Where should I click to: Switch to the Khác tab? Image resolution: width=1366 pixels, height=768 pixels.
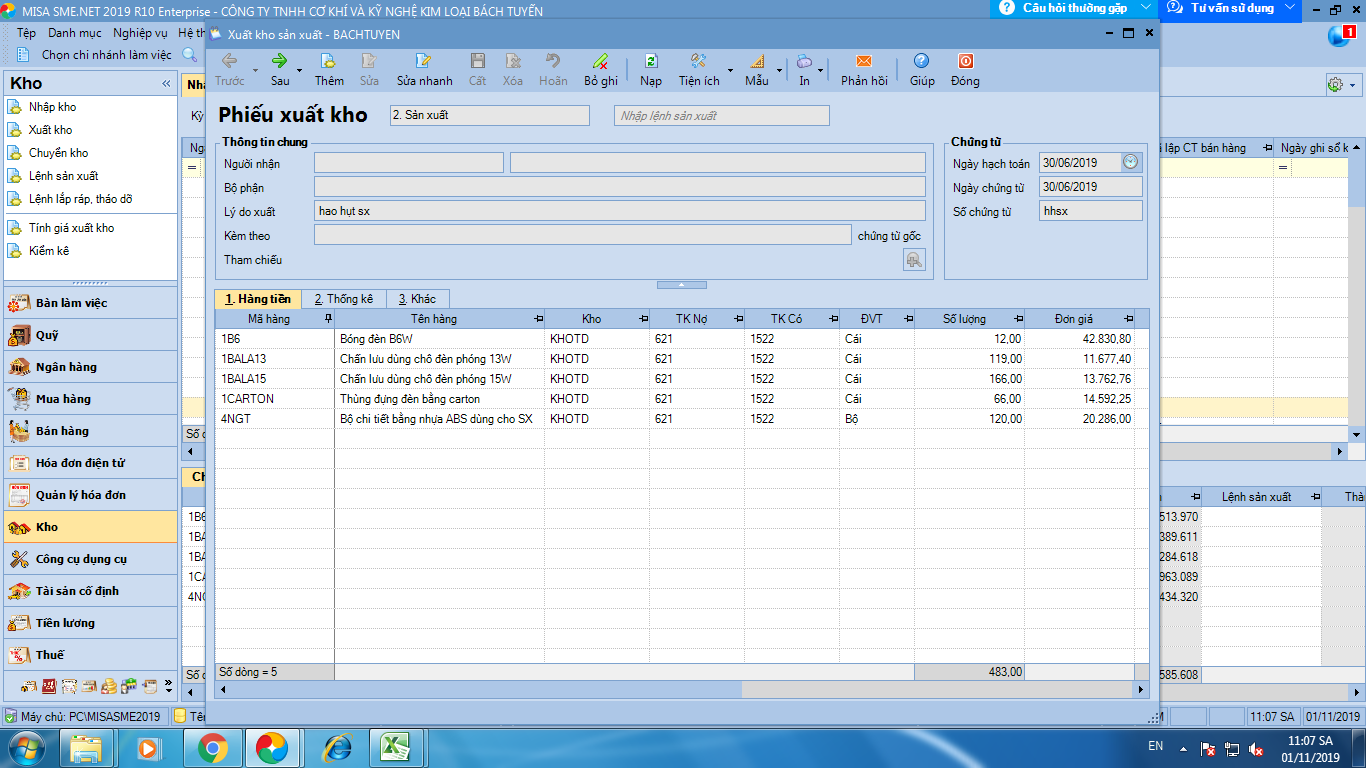point(417,299)
